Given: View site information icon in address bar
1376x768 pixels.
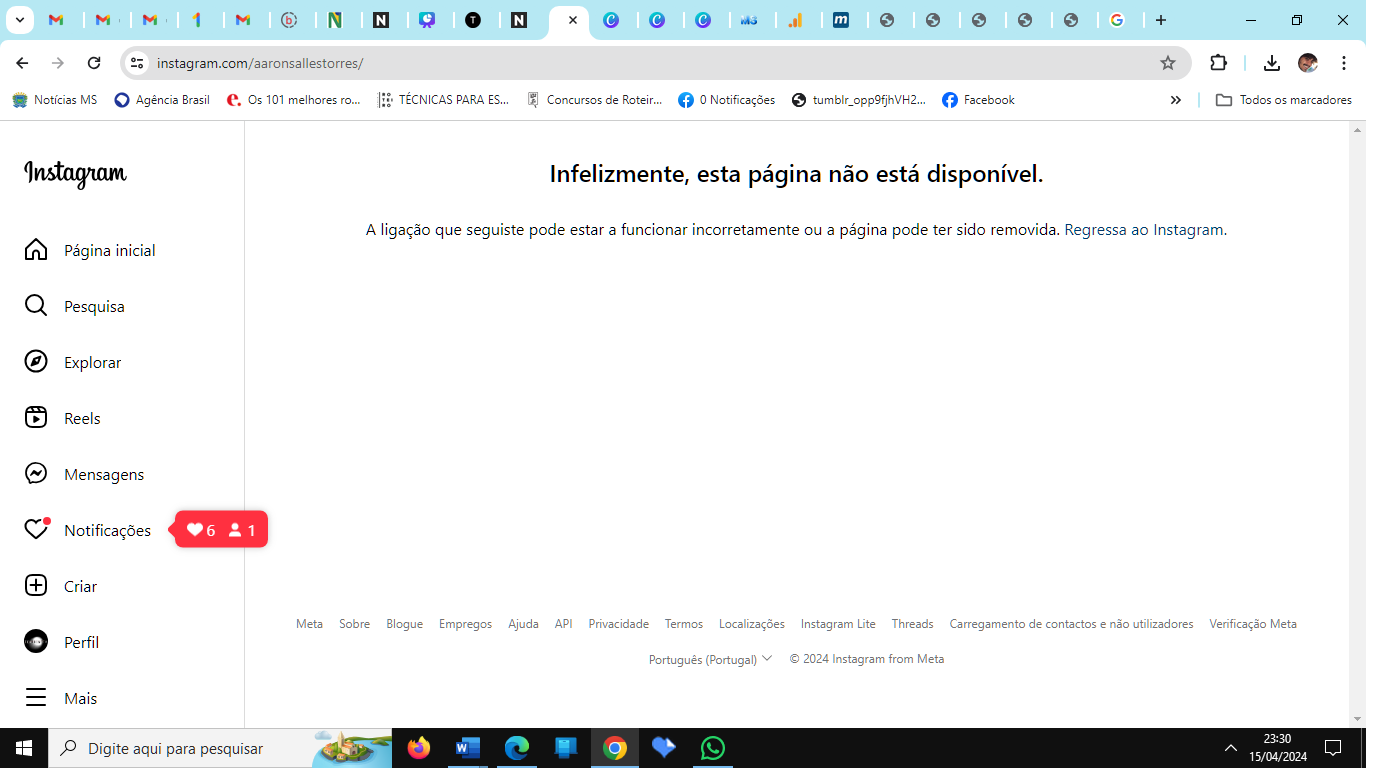Looking at the screenshot, I should click(137, 63).
